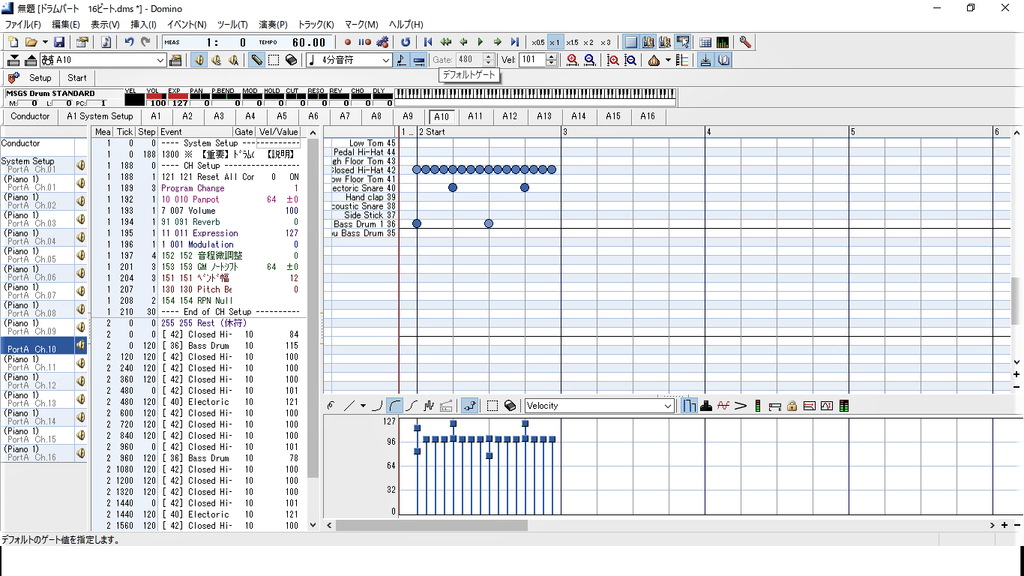1024x576 pixels.
Task: Select the rectangle selection tool in top toolbar
Action: (x=274, y=60)
